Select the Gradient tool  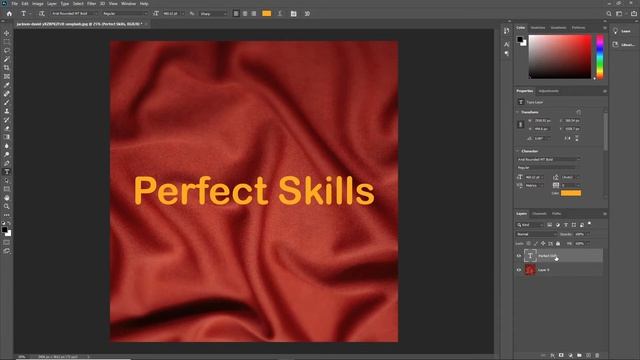tap(7, 137)
